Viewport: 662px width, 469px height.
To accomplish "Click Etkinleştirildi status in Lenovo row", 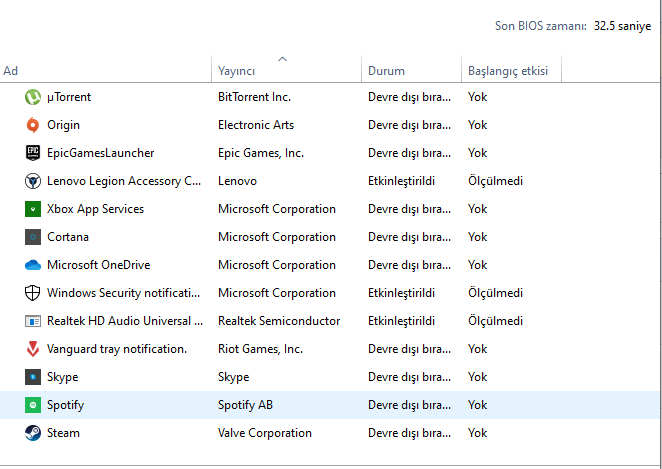I will point(402,181).
